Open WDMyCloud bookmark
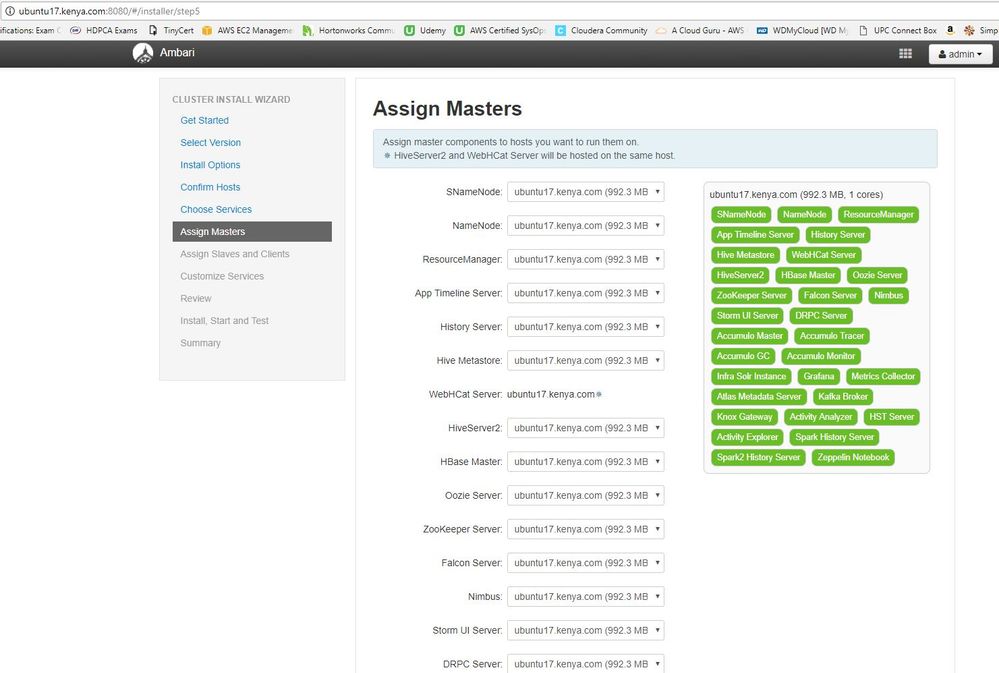 click(802, 30)
